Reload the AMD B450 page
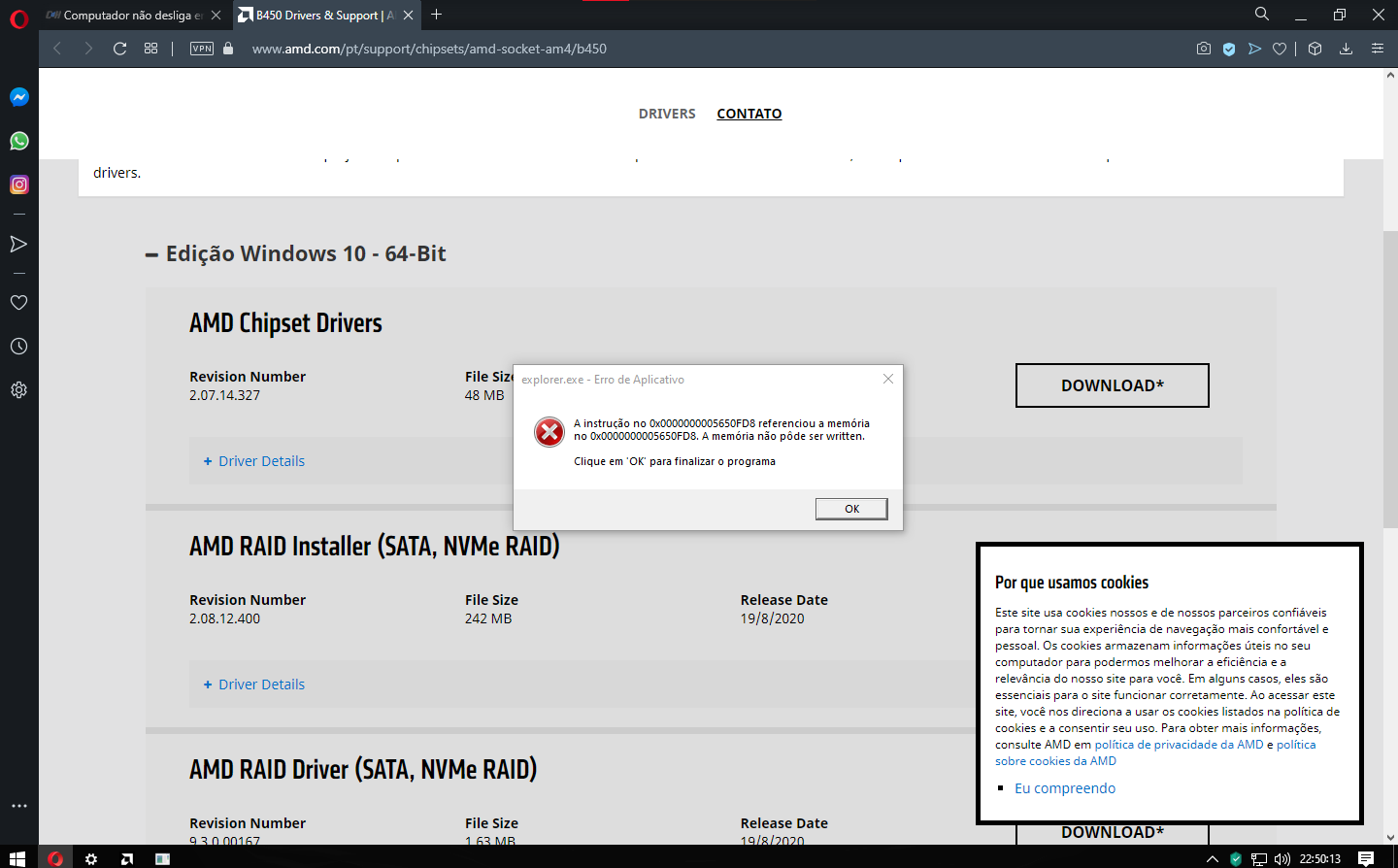Viewport: 1398px width, 868px height. (120, 49)
